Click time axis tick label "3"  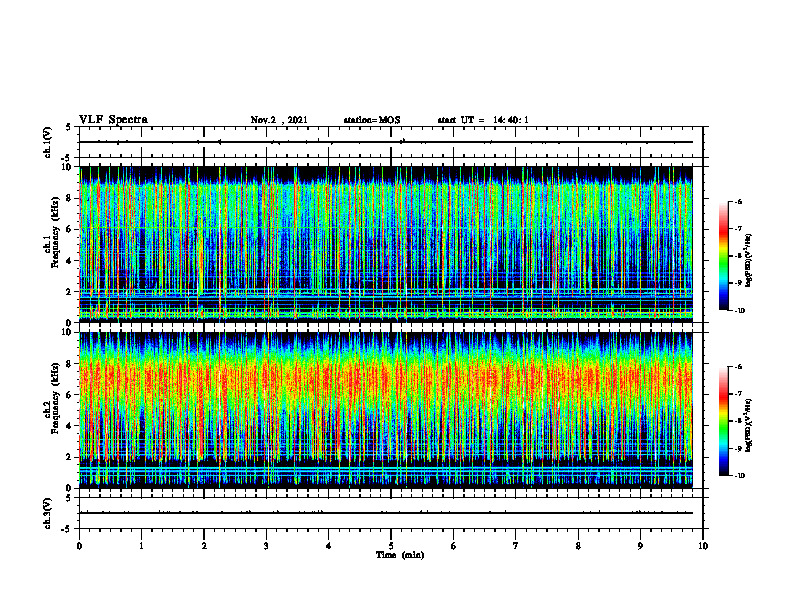pos(266,546)
